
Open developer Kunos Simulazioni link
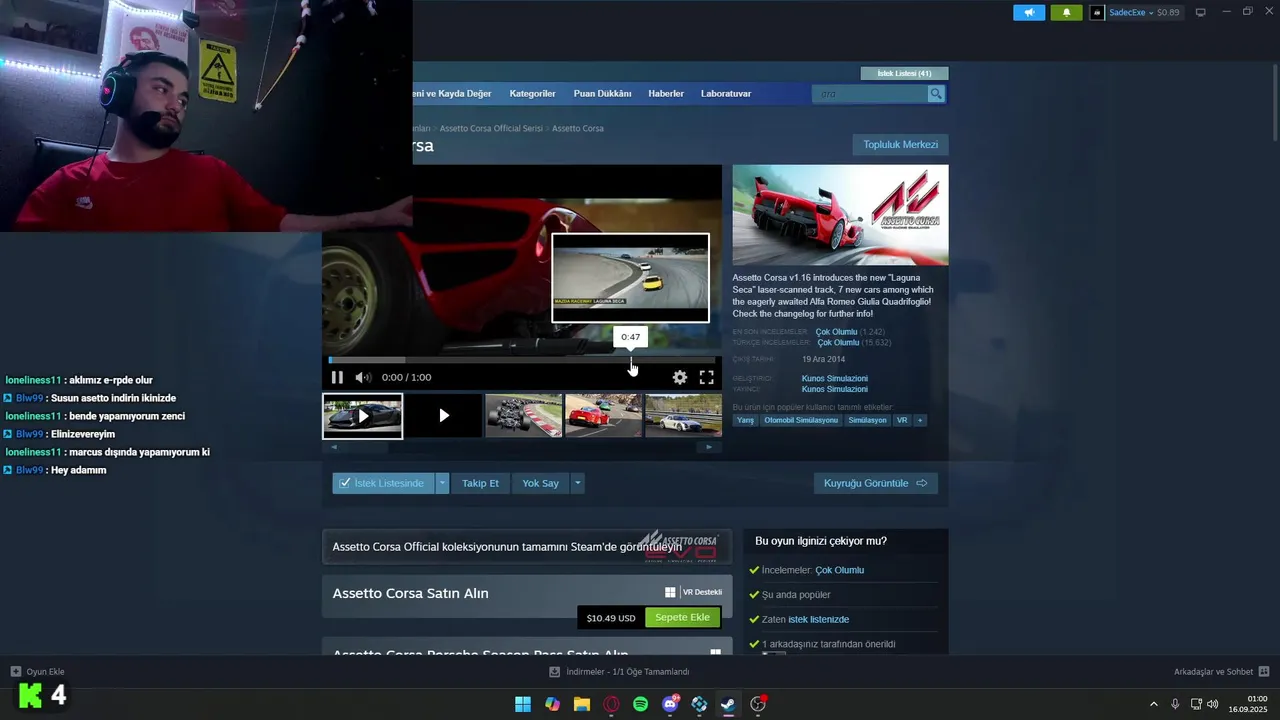coord(835,379)
